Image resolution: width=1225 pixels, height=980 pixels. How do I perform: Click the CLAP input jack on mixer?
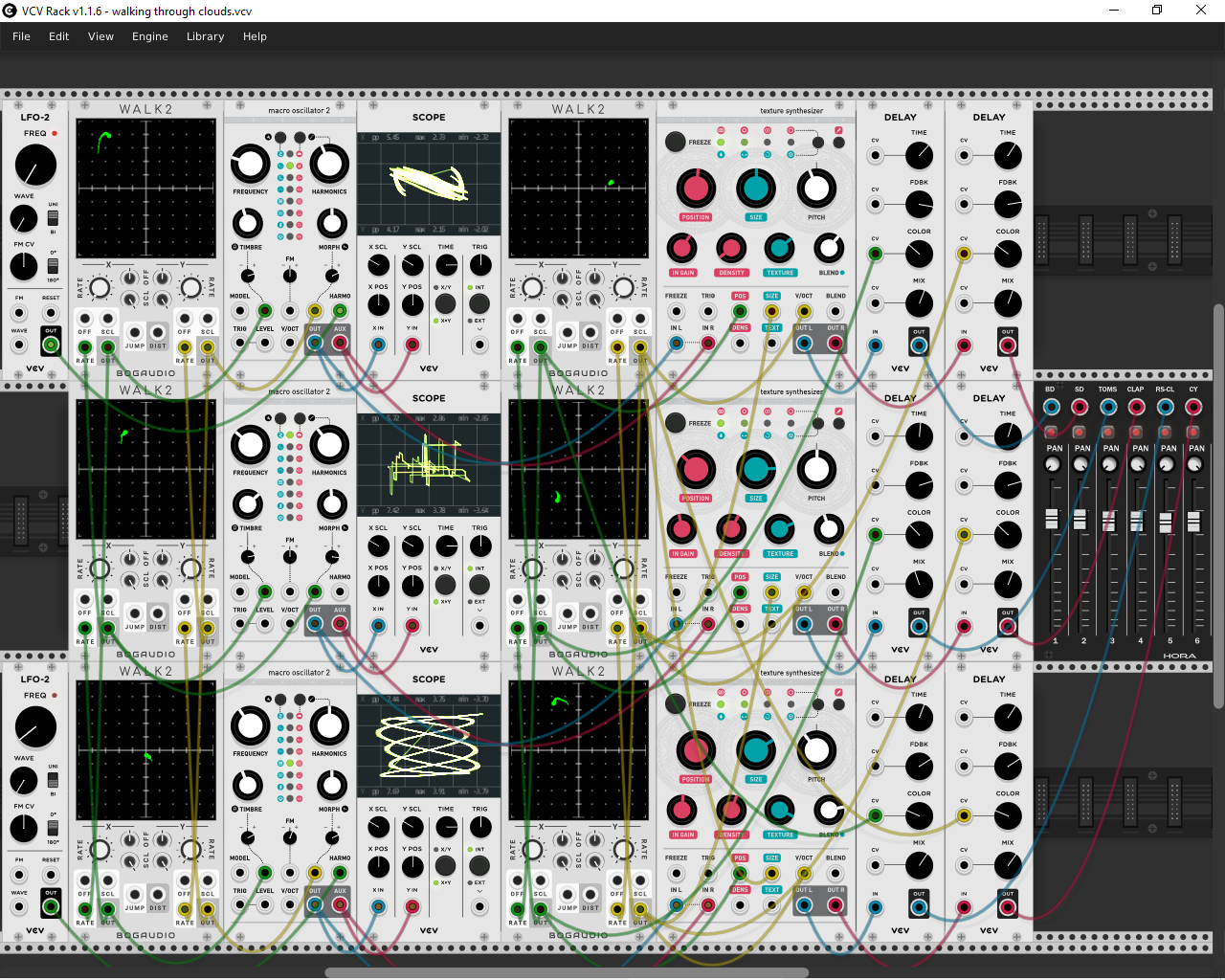pyautogui.click(x=1137, y=407)
